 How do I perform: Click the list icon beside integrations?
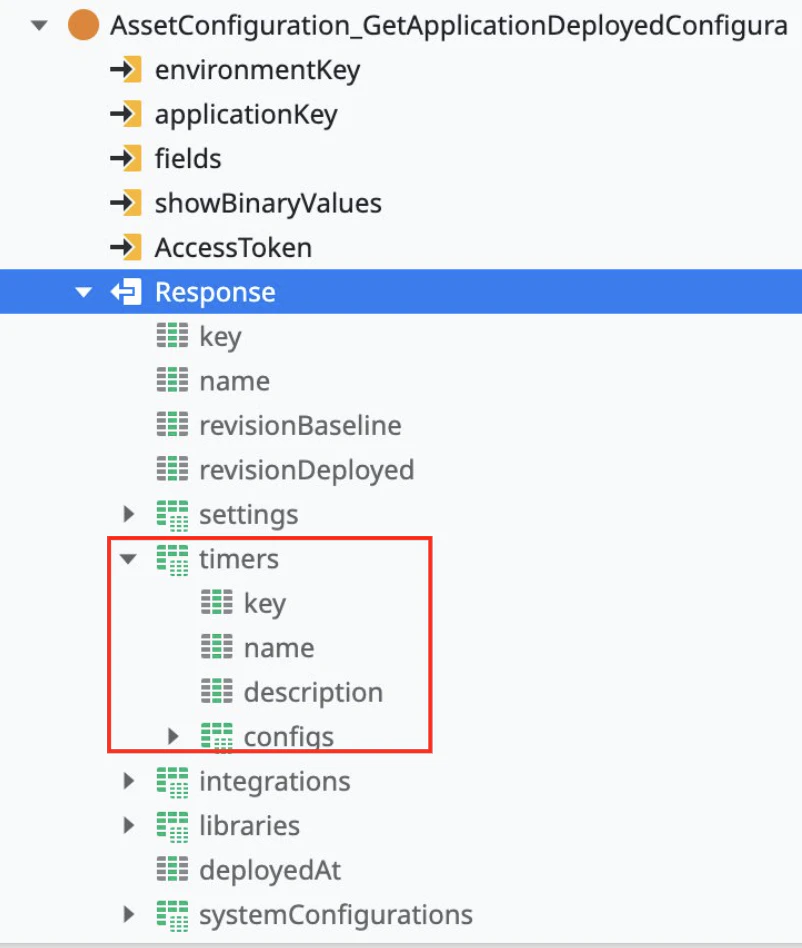[172, 782]
